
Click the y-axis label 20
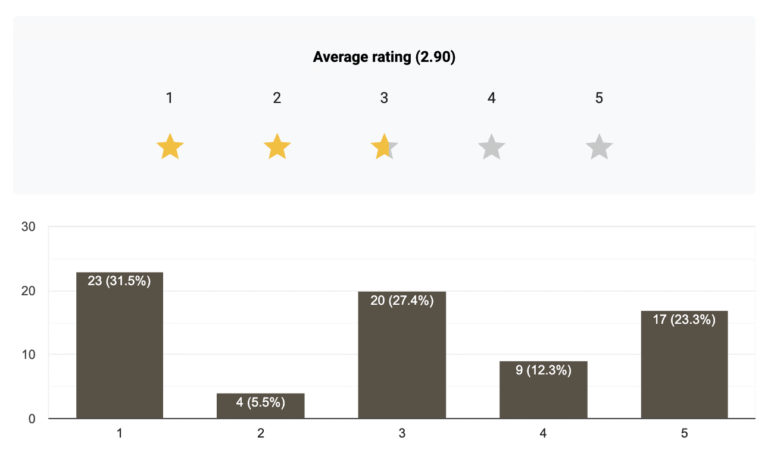pyautogui.click(x=28, y=291)
